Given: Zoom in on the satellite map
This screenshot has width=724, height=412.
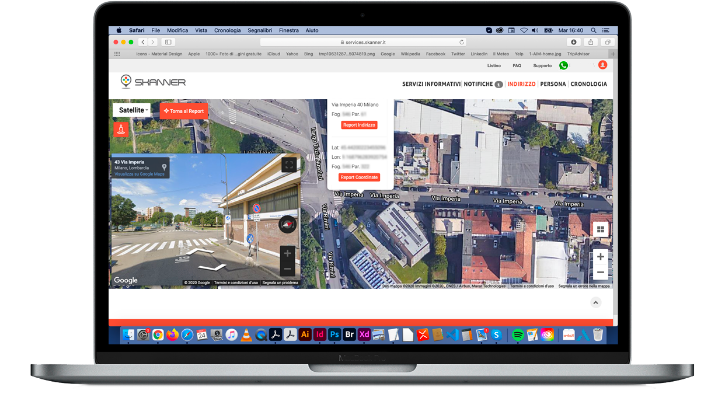Looking at the screenshot, I should point(600,257).
